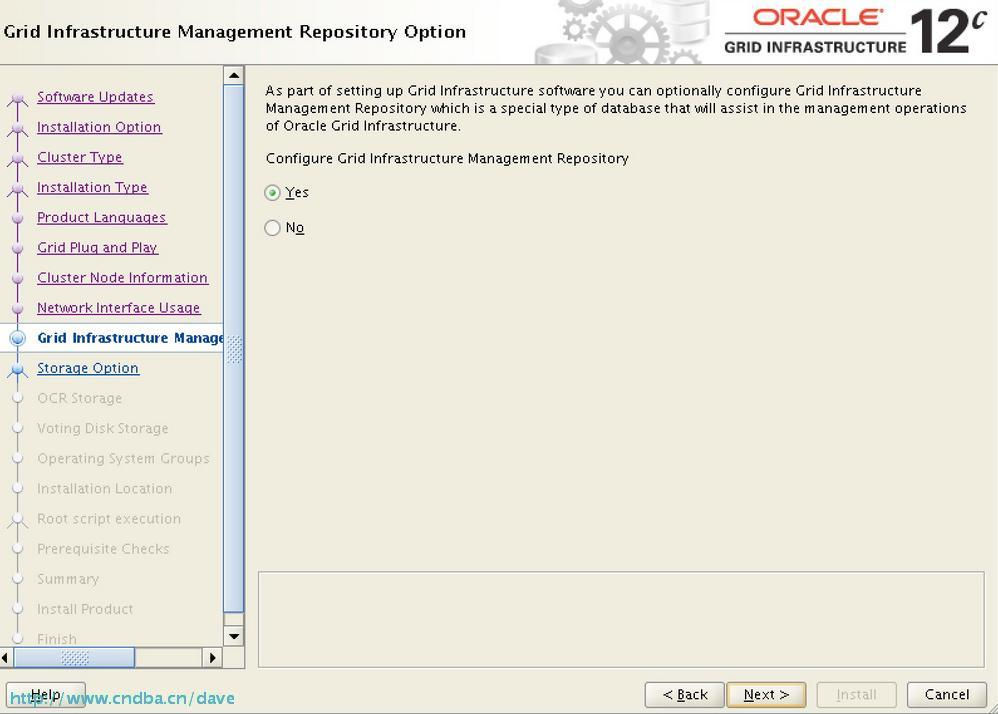
Task: Click the milestone dot beside Grid Infrastructure Management
Action: tap(17, 338)
